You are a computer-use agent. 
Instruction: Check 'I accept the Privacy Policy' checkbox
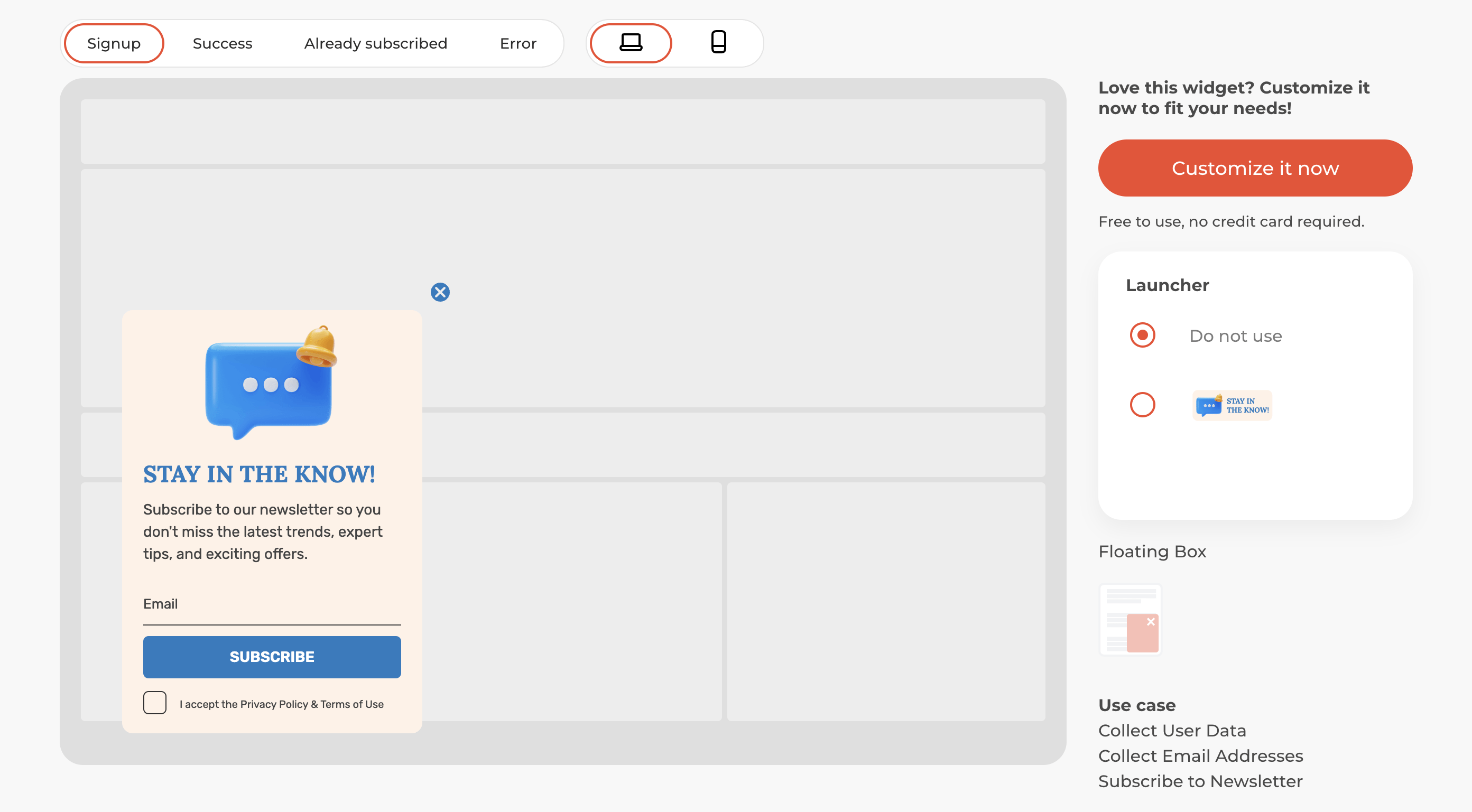[x=154, y=703]
